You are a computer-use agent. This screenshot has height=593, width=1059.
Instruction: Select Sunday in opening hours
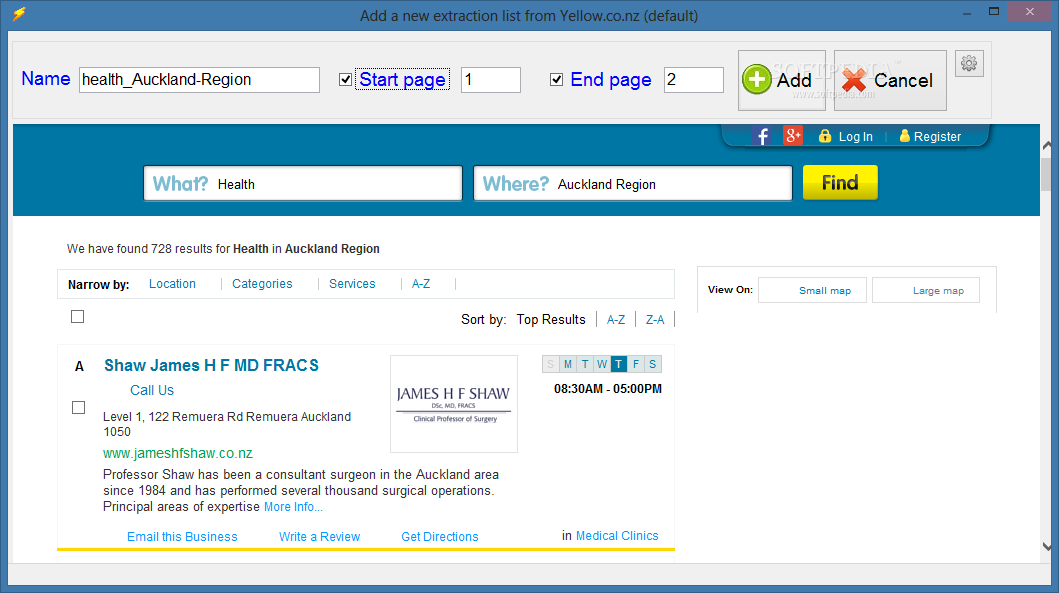pos(550,364)
